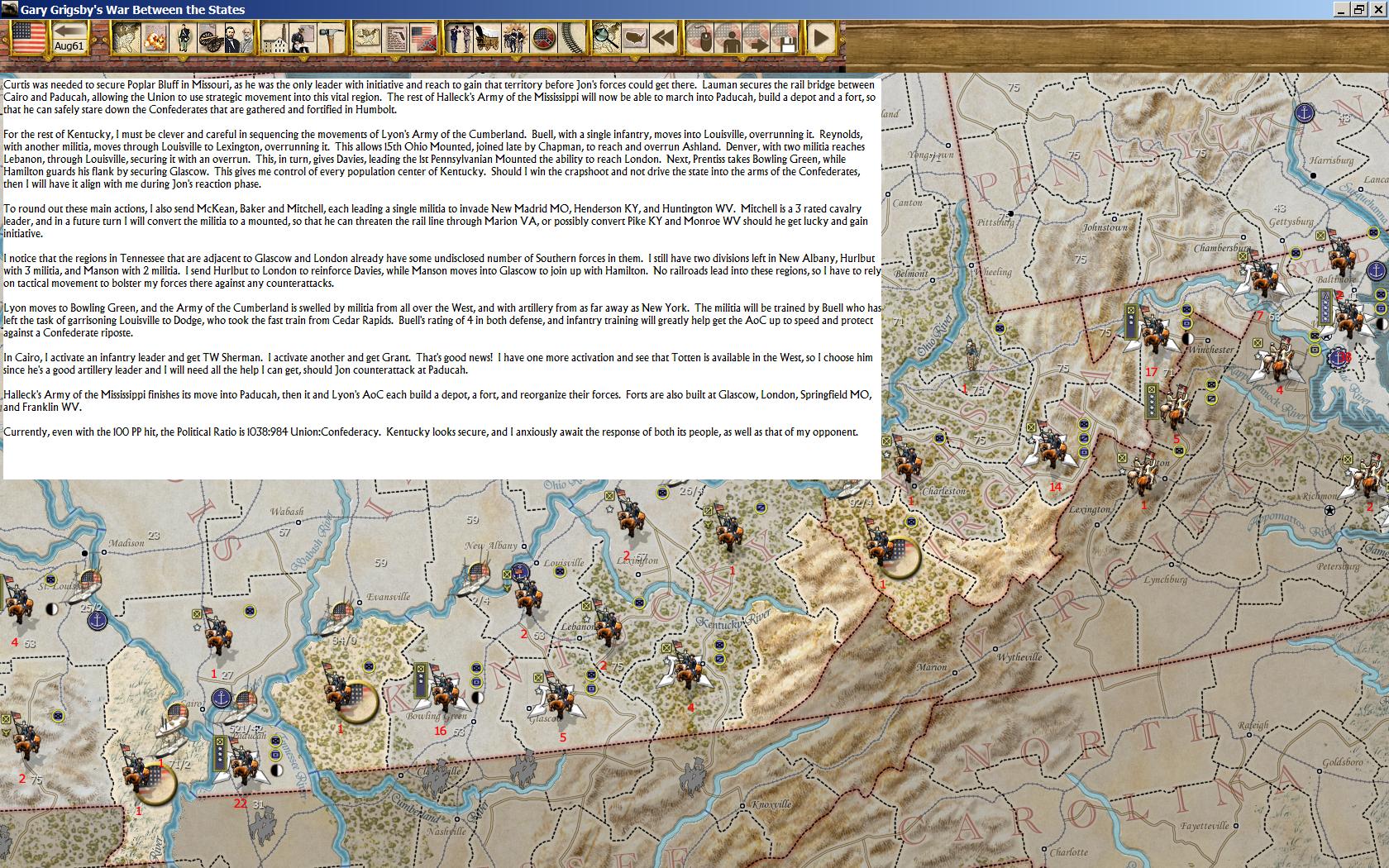Screen dimensions: 1389x868
Task: Open the generals portraits leader icon
Action: 238,37
